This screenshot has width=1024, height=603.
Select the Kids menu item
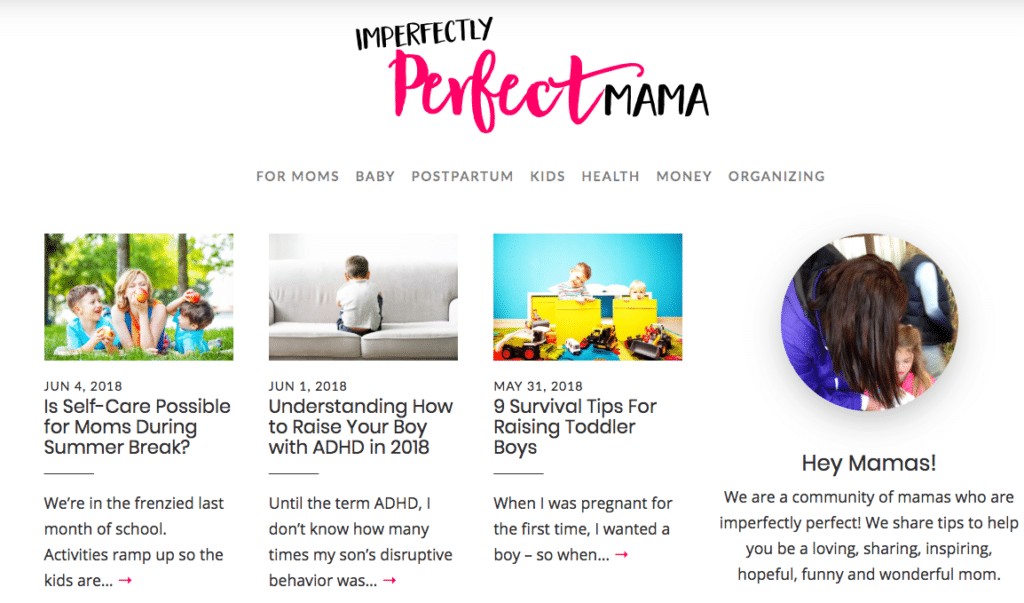(547, 176)
